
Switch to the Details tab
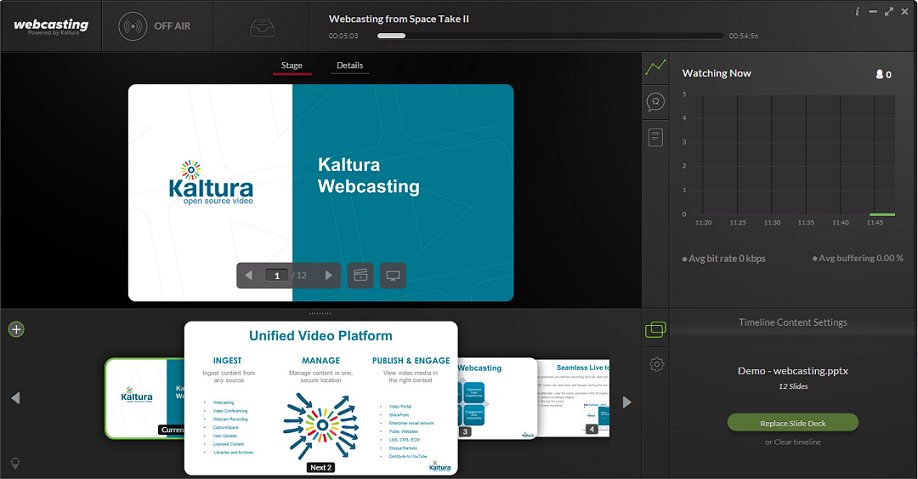pyautogui.click(x=350, y=66)
